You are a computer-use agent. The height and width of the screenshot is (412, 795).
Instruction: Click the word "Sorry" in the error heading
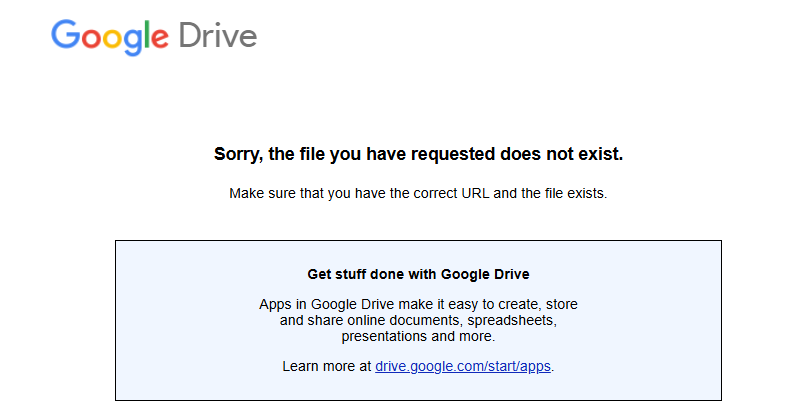tap(236, 155)
